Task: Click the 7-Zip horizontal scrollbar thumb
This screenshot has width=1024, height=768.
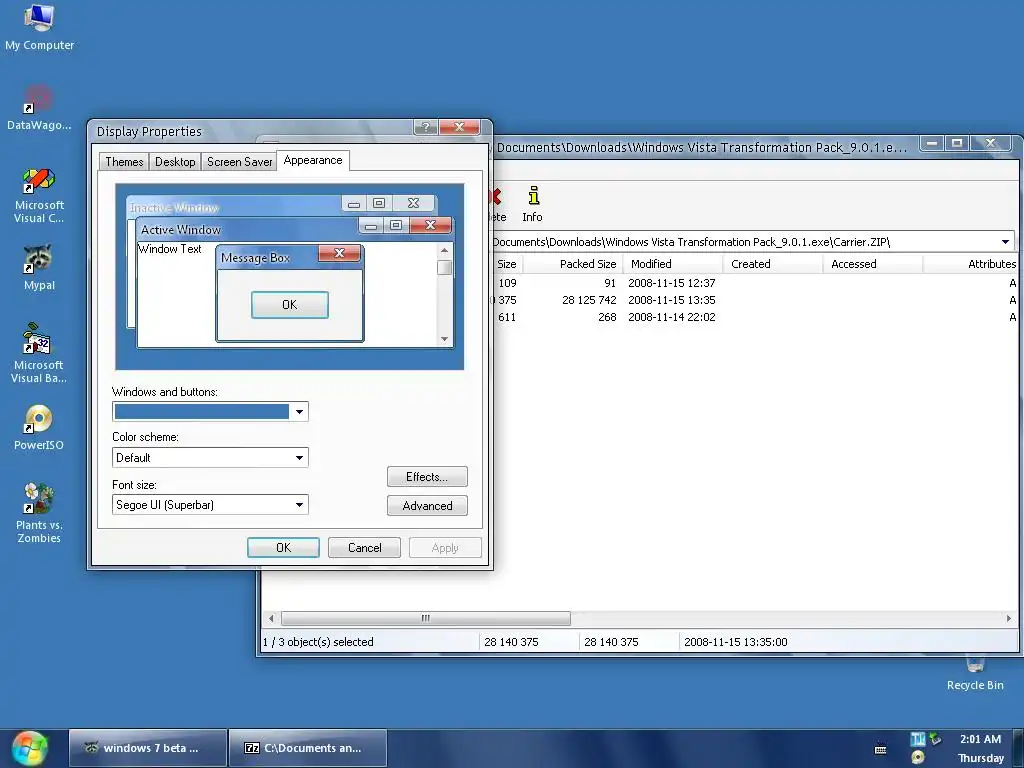Action: point(425,618)
